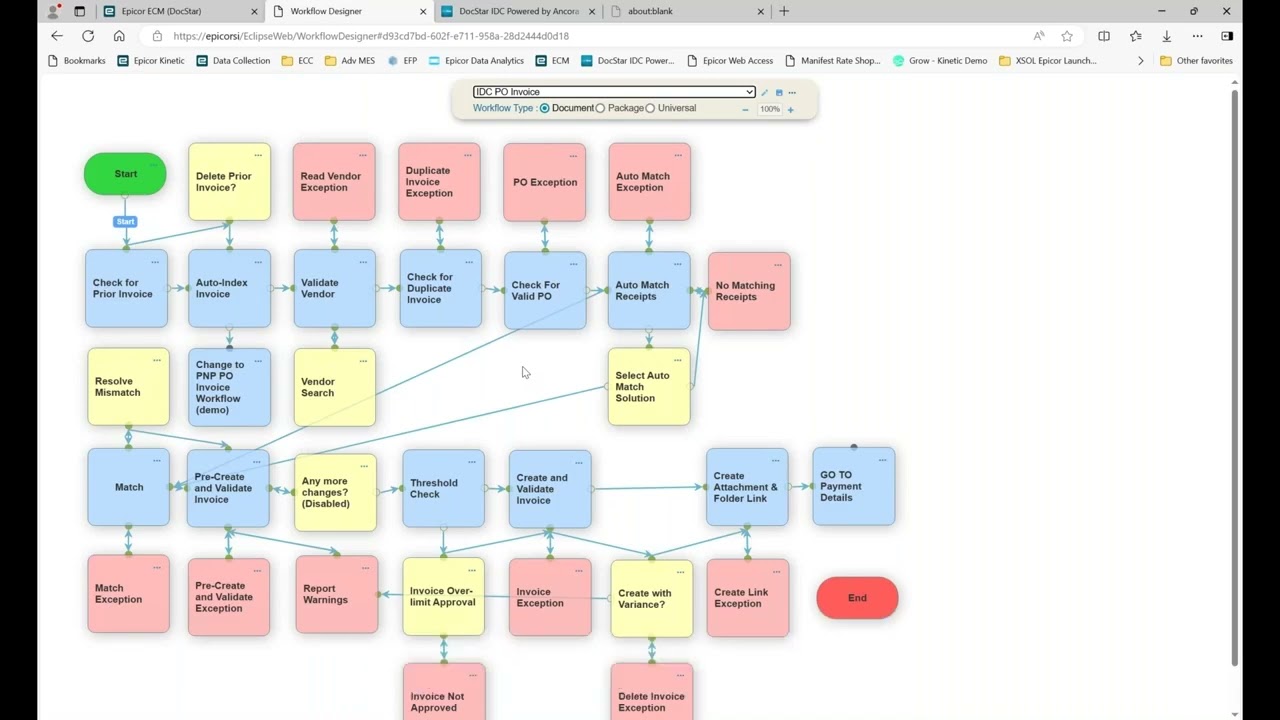Screen dimensions: 1280x720
Task: Open ellipsis menu on GO TO Payment Details
Action: [882, 460]
